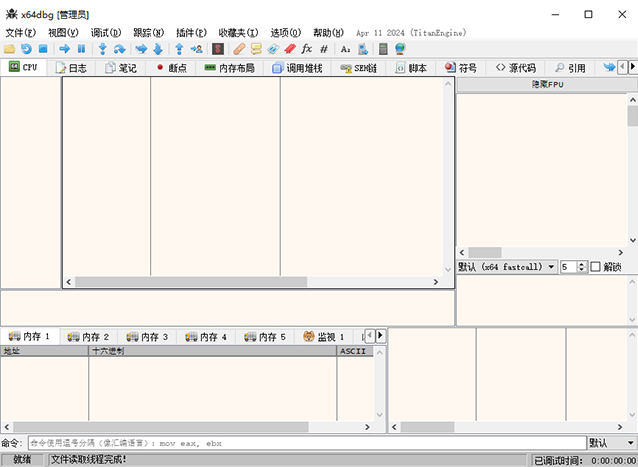
Task: Show Labels using the tag icon
Action: click(x=273, y=49)
